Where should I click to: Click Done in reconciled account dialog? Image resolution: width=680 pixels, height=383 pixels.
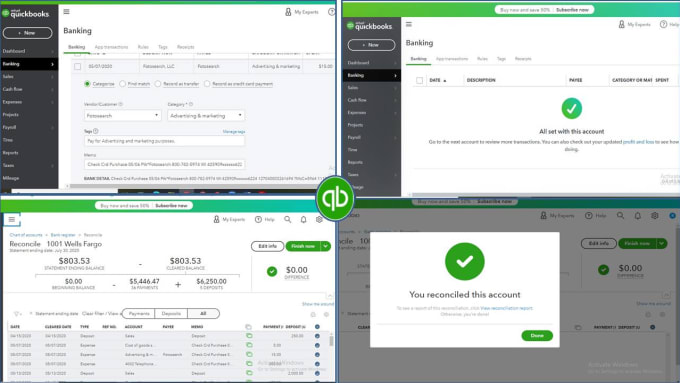click(x=537, y=336)
